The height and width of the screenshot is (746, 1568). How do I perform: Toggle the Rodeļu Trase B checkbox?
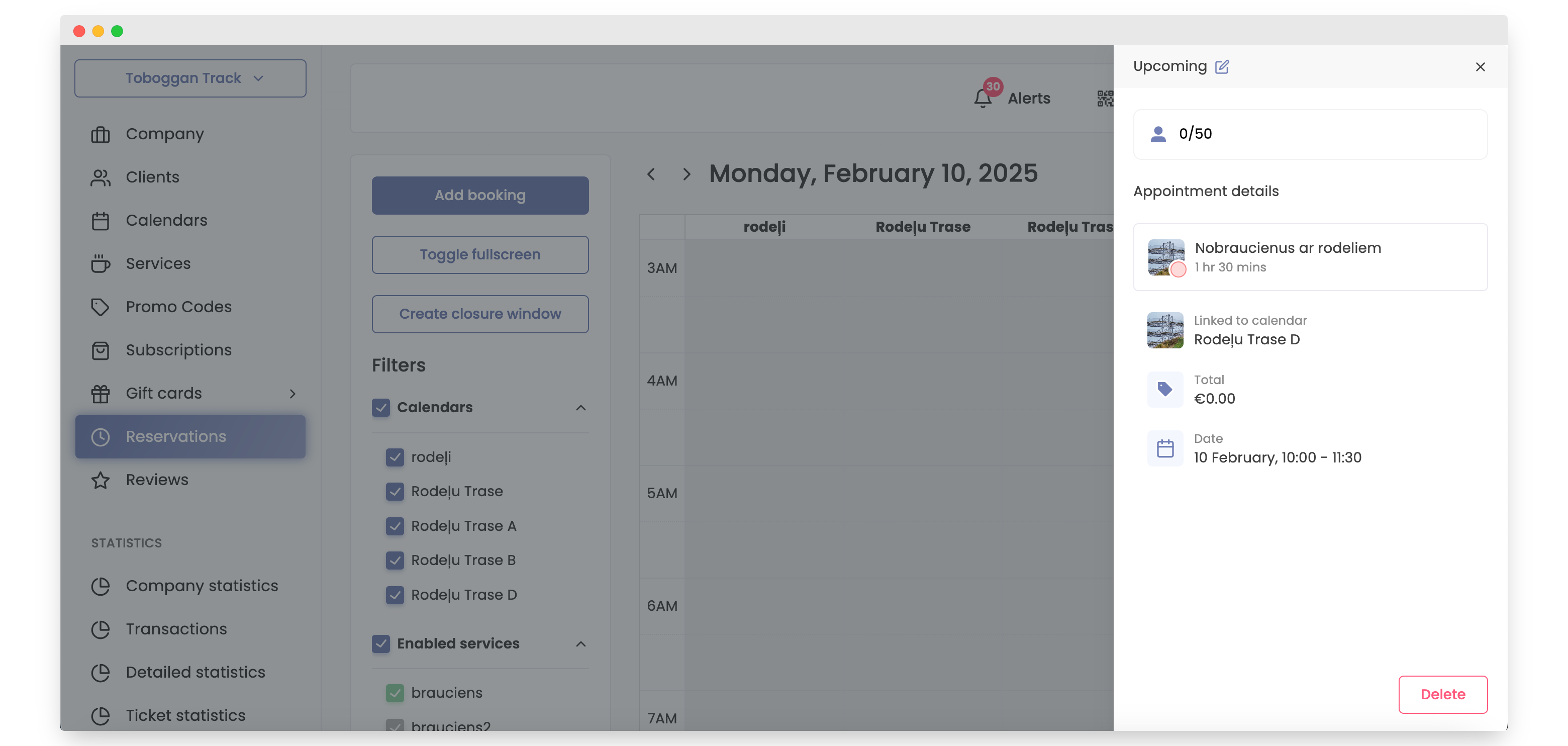coord(395,561)
